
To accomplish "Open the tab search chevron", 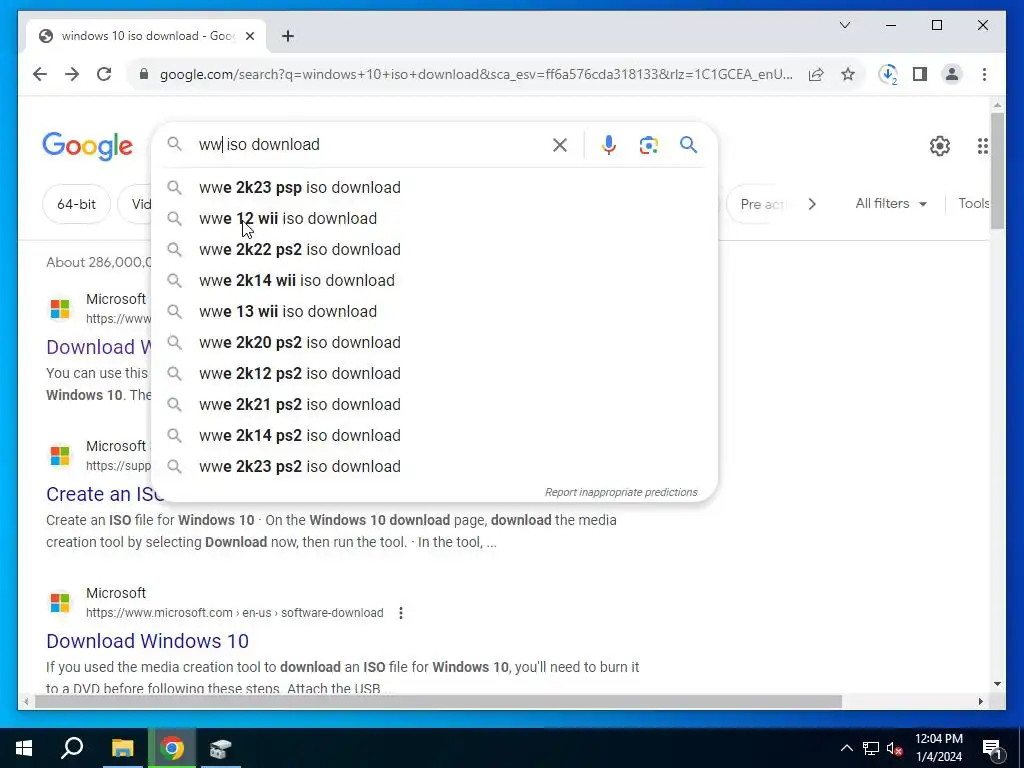I will [844, 25].
